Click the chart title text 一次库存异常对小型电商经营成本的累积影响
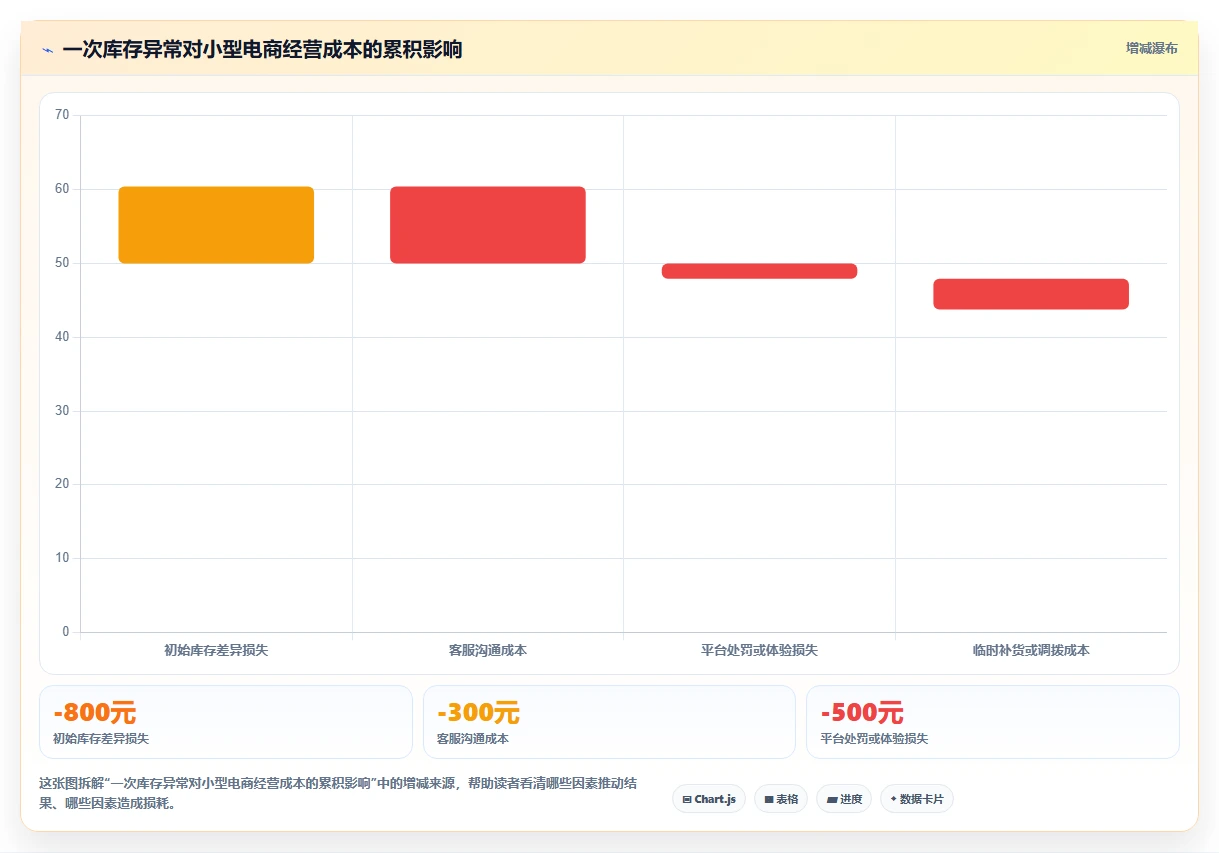This screenshot has height=853, width=1219. [x=262, y=50]
